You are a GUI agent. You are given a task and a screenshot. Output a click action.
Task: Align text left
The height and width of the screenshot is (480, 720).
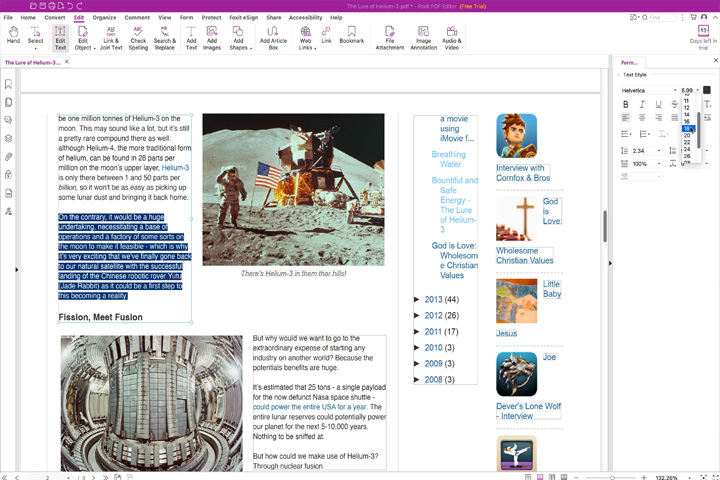(625, 118)
